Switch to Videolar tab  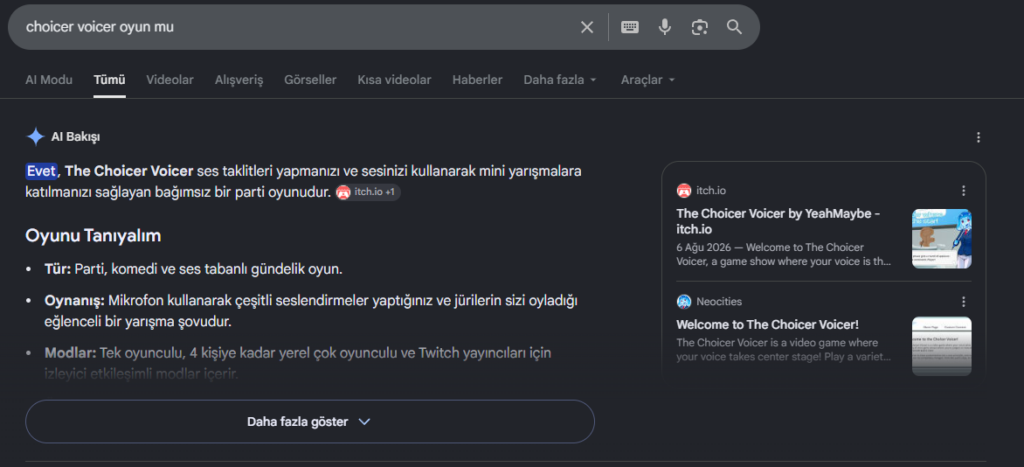point(170,80)
